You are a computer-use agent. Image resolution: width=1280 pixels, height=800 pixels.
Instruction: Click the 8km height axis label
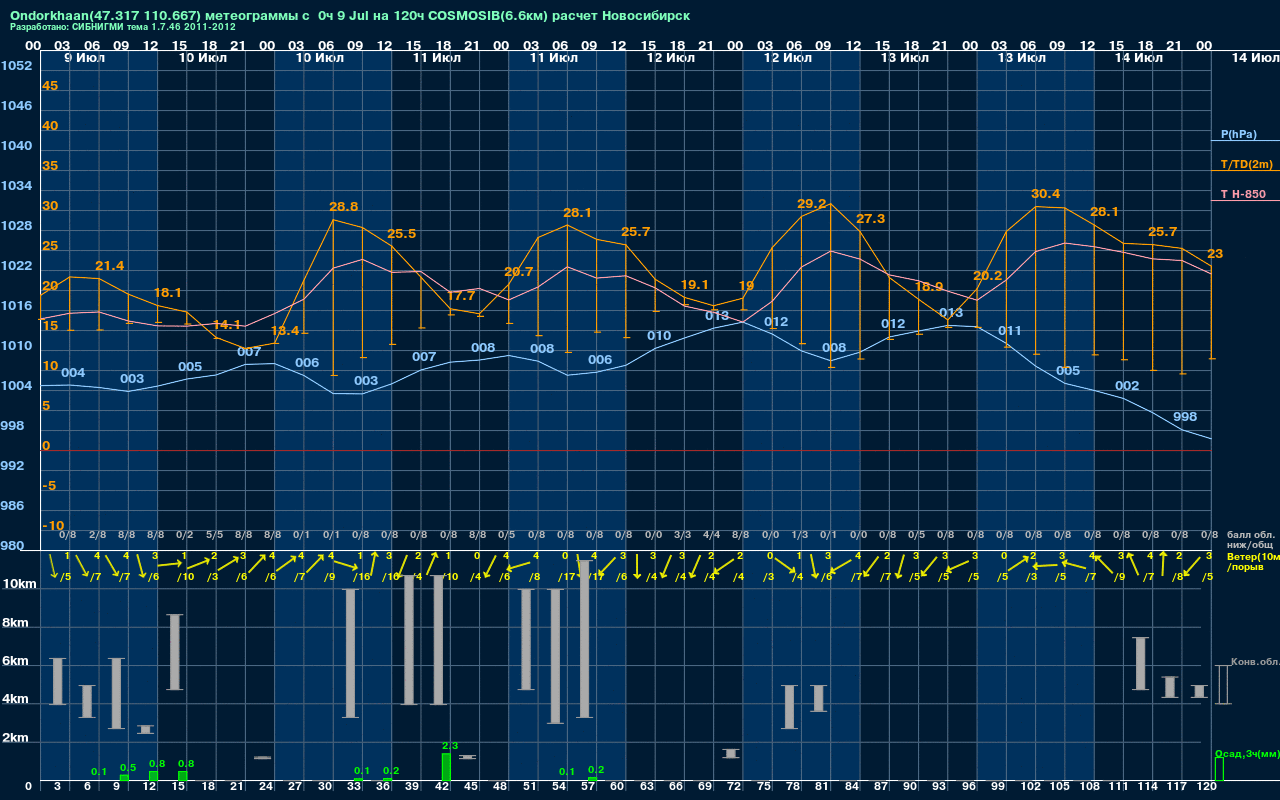point(15,622)
